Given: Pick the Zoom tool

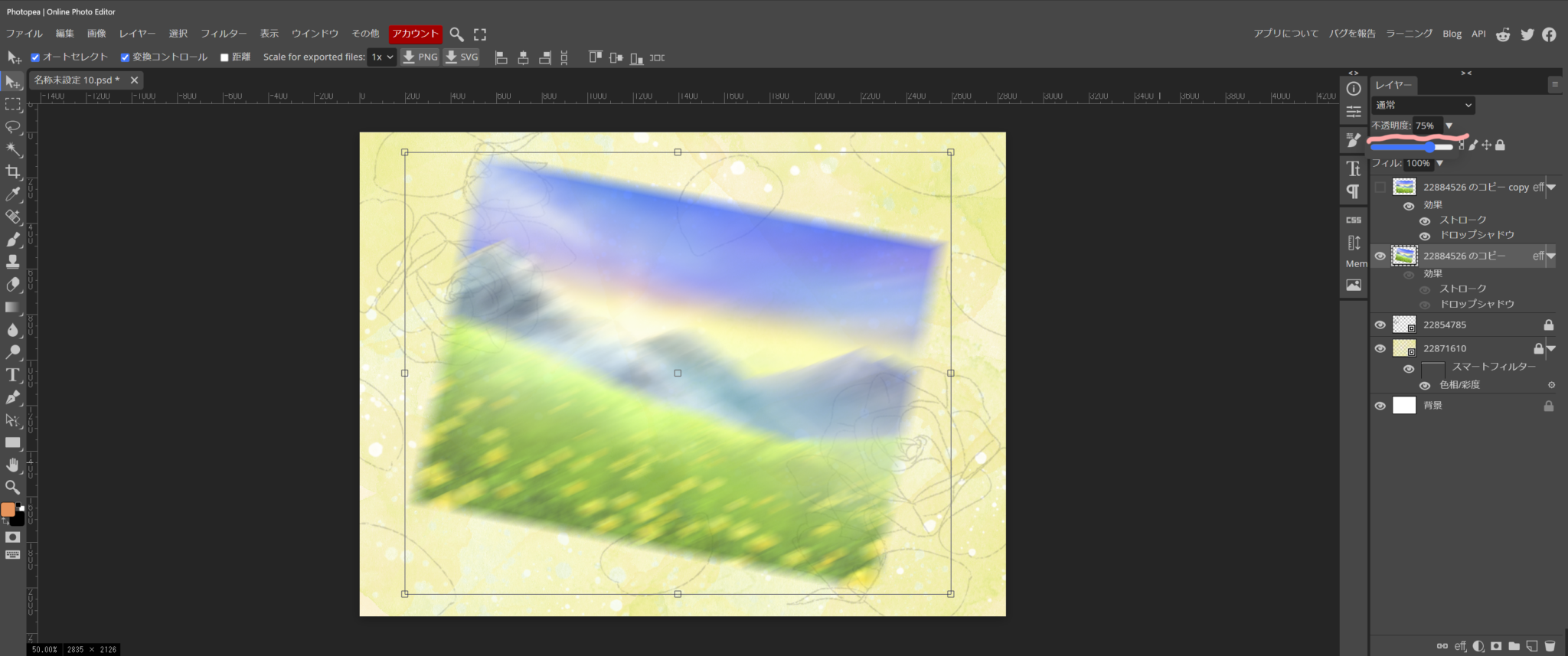Looking at the screenshot, I should point(13,487).
